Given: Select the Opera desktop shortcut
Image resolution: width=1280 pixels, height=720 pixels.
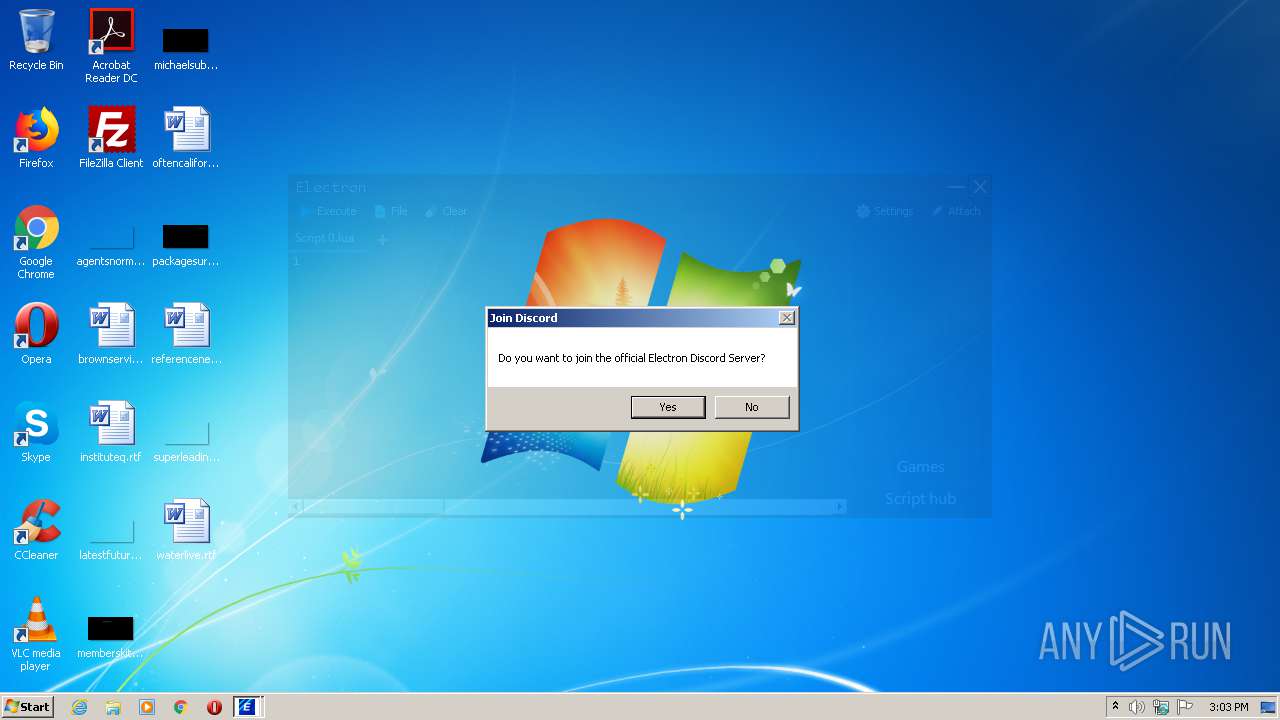Looking at the screenshot, I should coord(36,334).
